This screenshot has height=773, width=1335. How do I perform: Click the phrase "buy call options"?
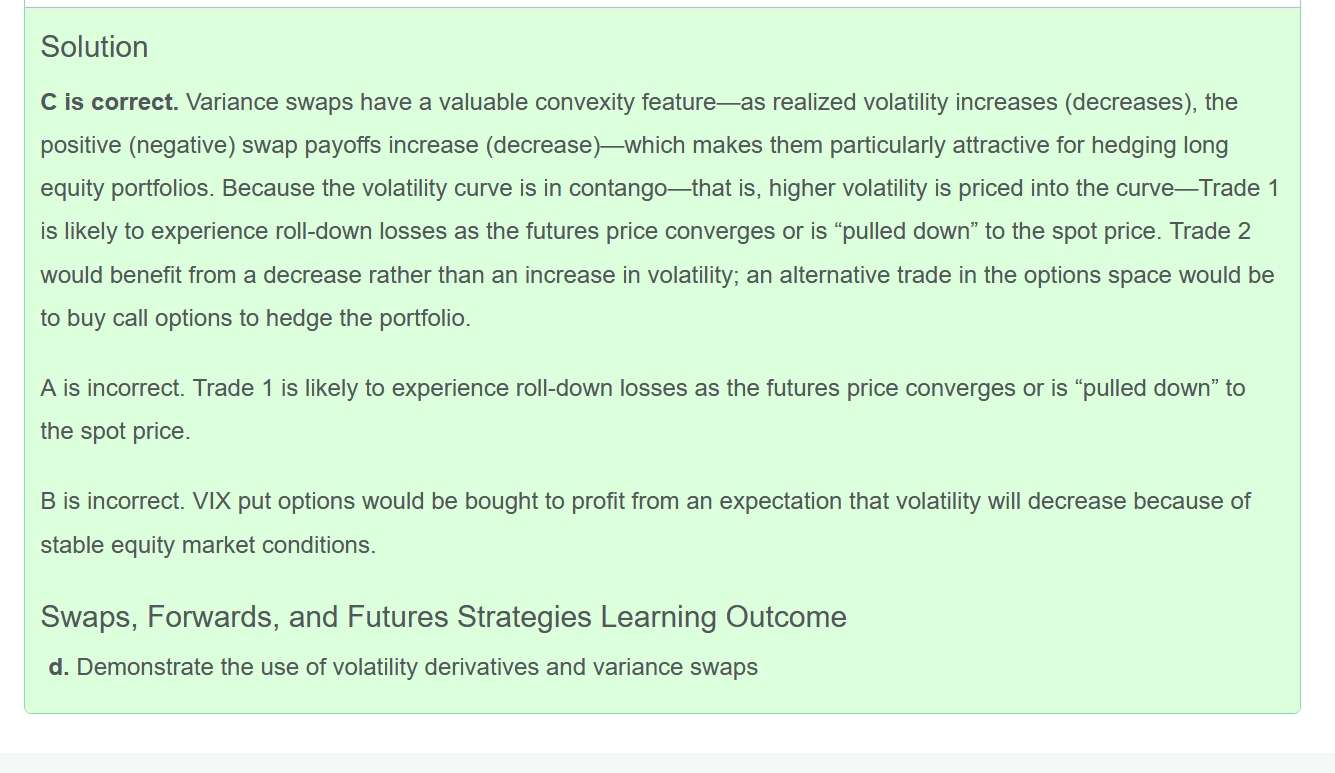150,319
